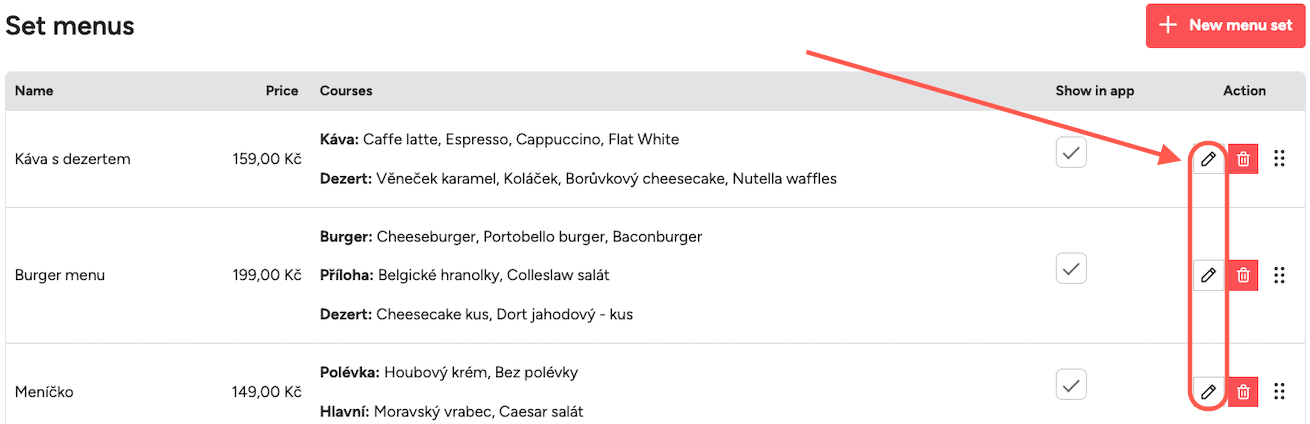Viewport: 1310px width, 424px height.
Task: Toggle Show in app for Burger menu
Action: point(1071,268)
